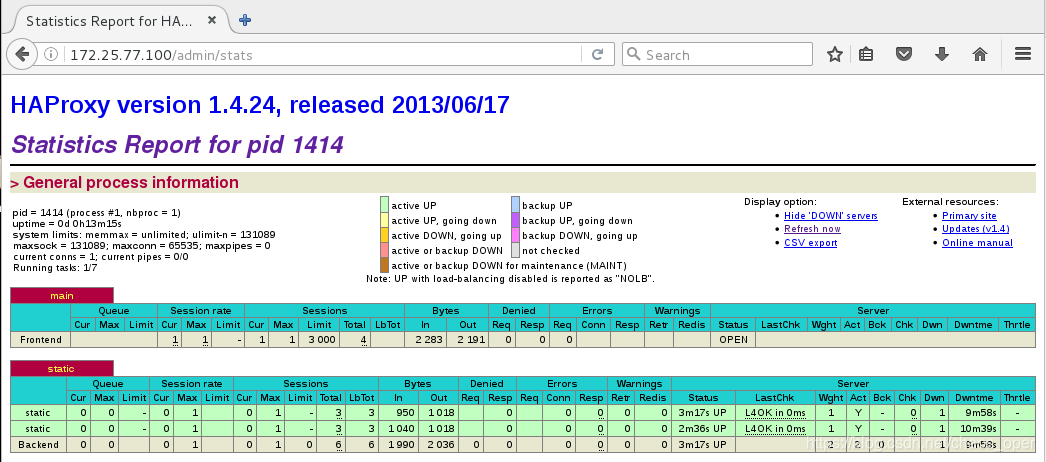Click the HAProxy version 1.4.24 heading
Screen dimensions: 1046x462
click(260, 105)
